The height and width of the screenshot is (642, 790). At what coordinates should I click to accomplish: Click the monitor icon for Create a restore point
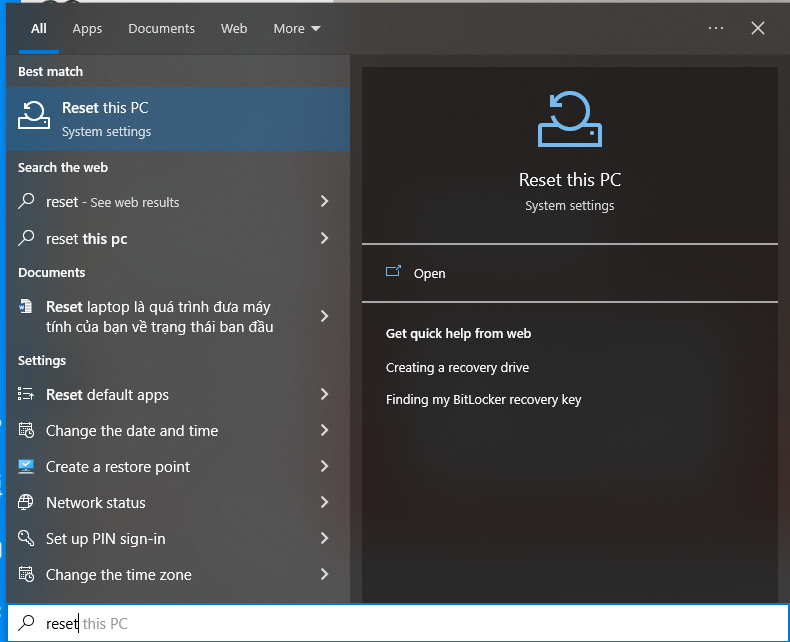26,466
